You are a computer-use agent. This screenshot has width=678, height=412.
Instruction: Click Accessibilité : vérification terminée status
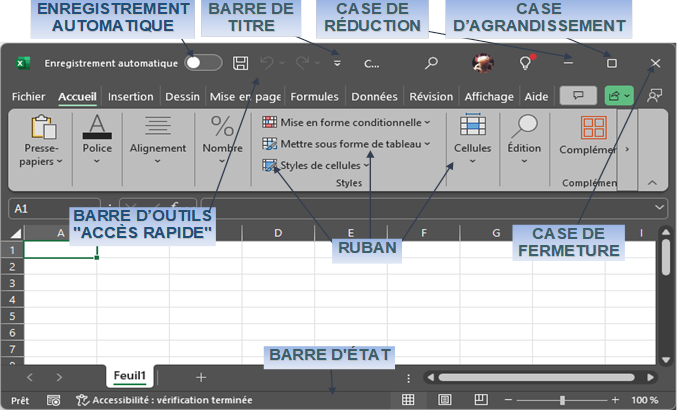coord(164,400)
